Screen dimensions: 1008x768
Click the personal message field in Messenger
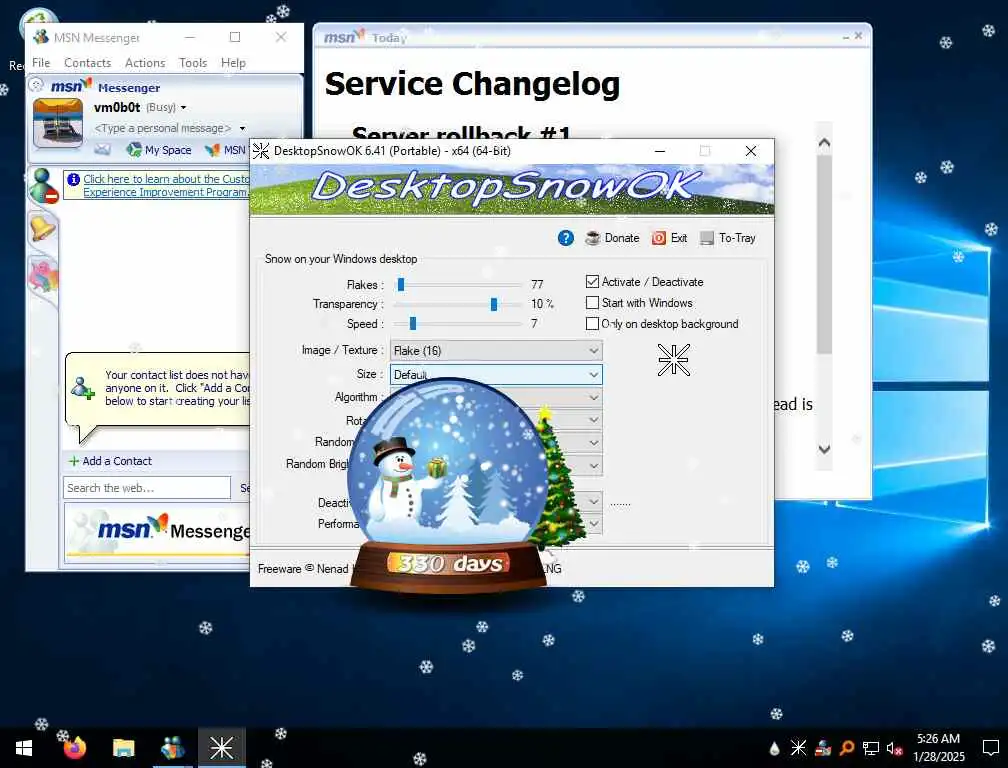point(163,129)
